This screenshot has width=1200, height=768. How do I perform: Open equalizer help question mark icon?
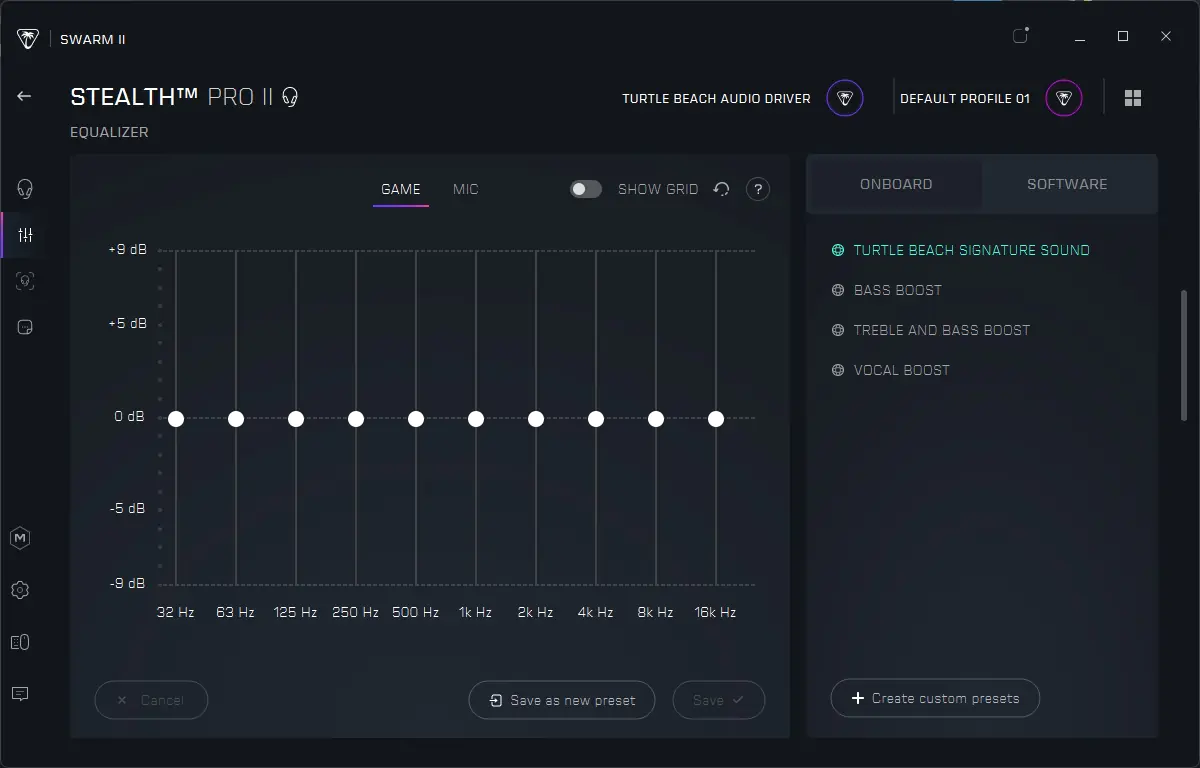coord(758,189)
